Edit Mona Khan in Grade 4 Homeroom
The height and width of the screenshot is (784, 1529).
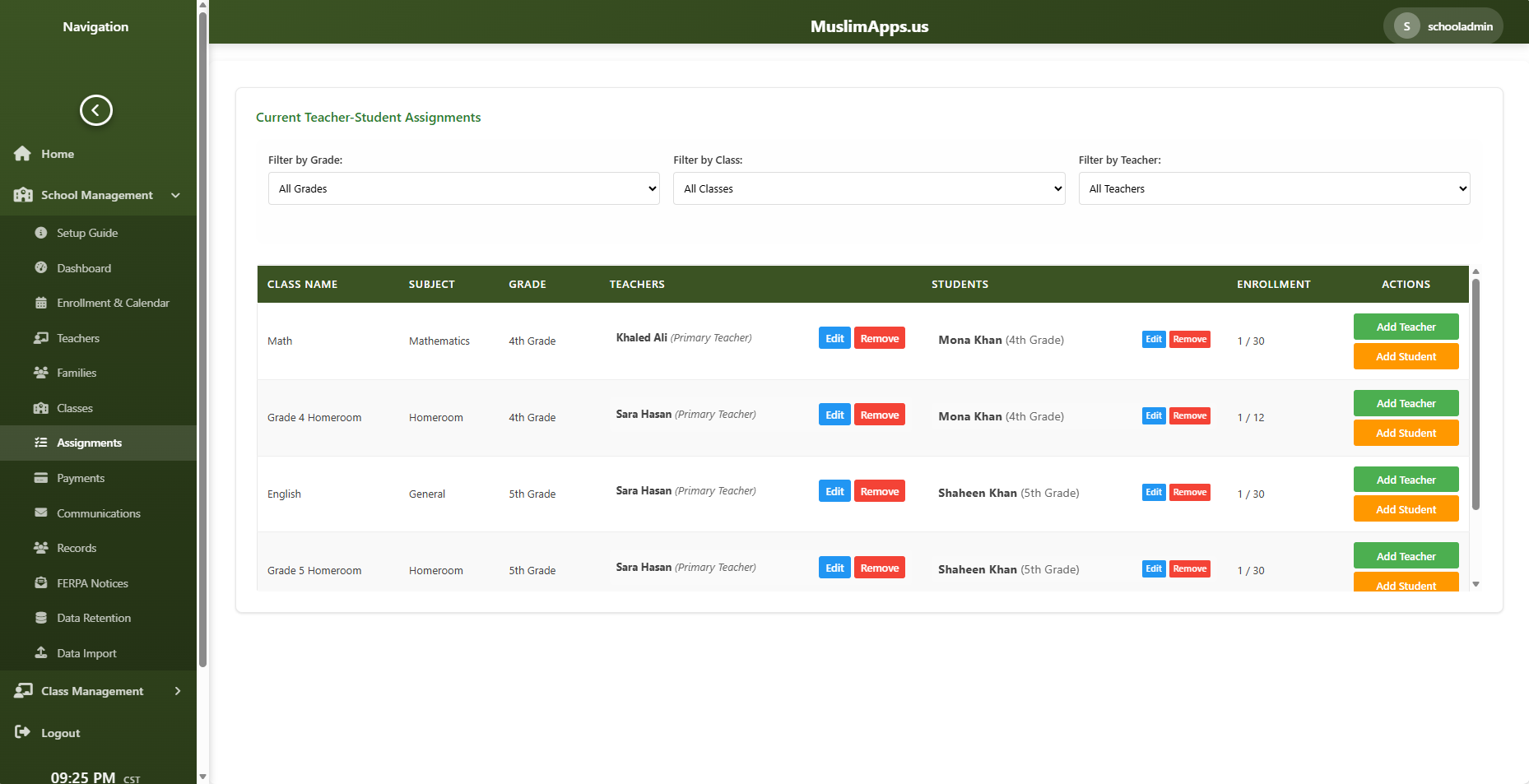[1153, 415]
